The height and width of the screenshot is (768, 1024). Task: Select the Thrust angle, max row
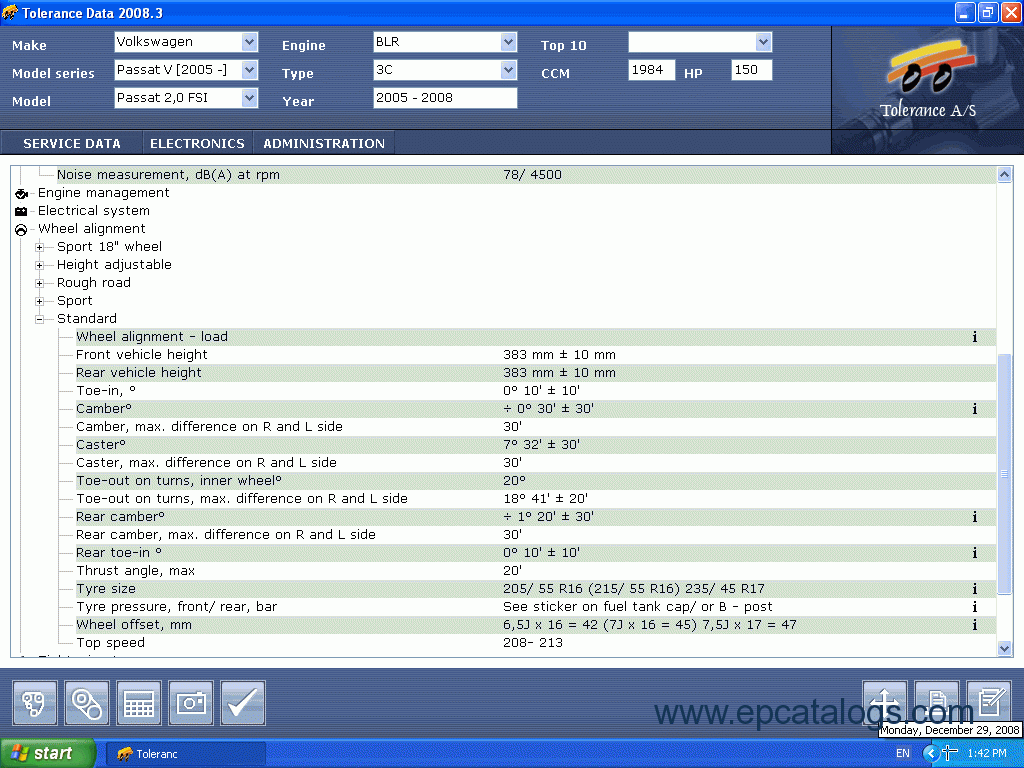pos(536,571)
